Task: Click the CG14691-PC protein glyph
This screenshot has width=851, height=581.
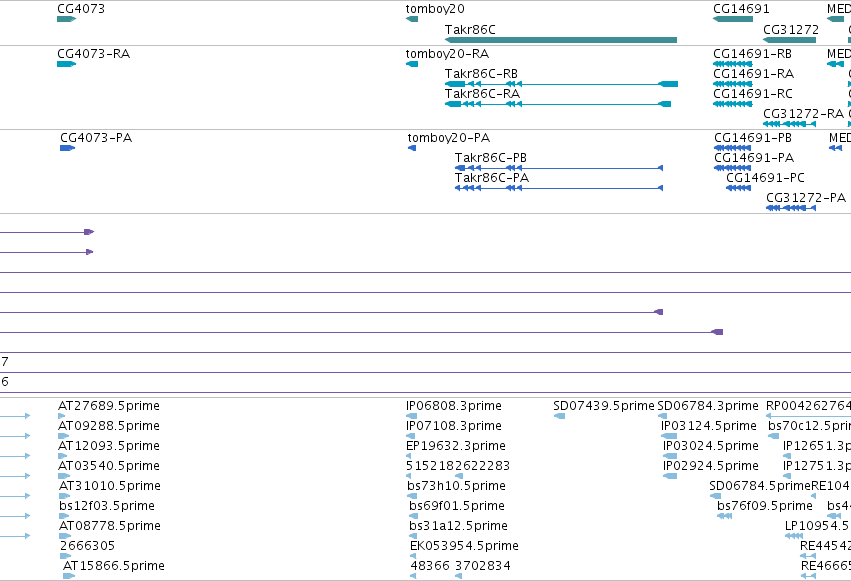Action: click(x=739, y=188)
